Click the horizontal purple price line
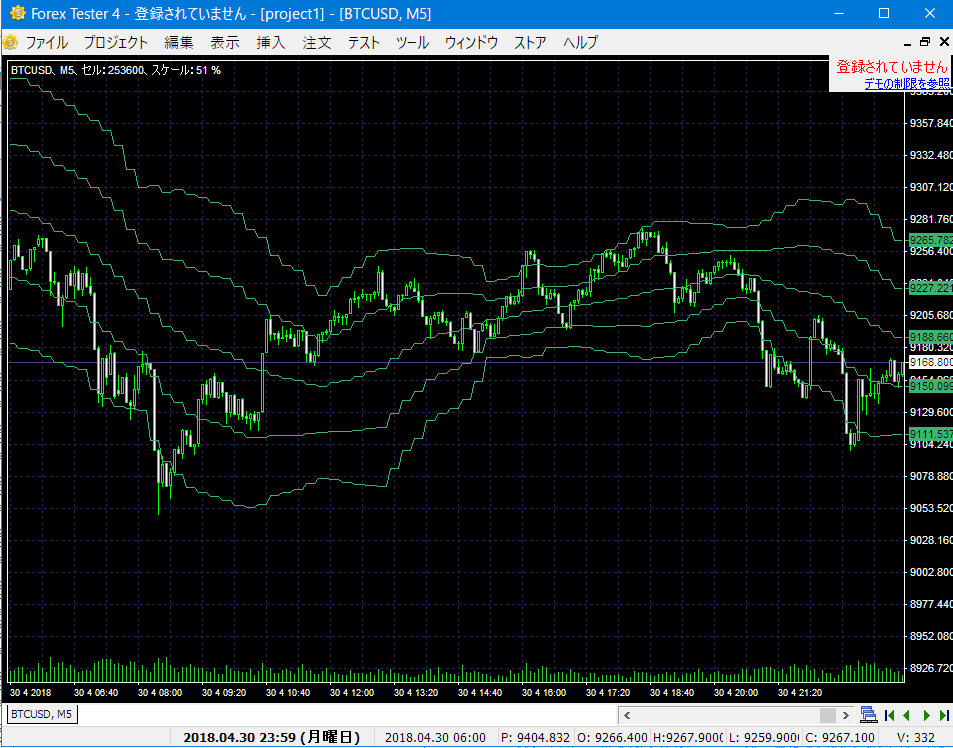The width and height of the screenshot is (953, 748). [x=456, y=363]
